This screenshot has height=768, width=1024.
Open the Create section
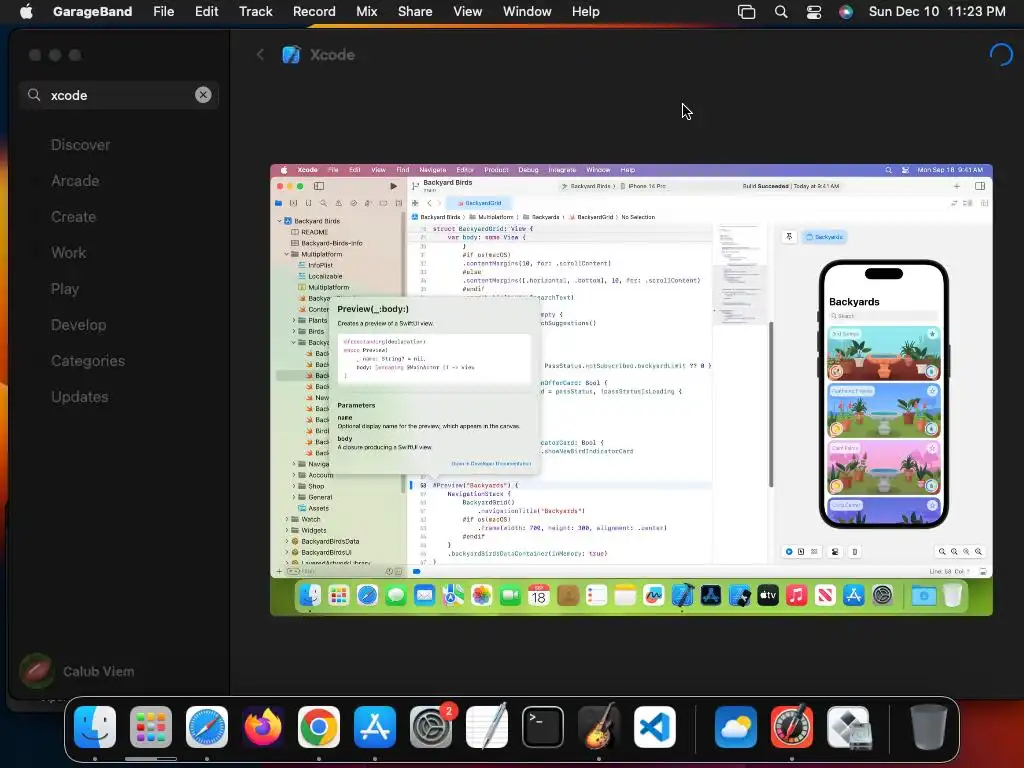(73, 217)
